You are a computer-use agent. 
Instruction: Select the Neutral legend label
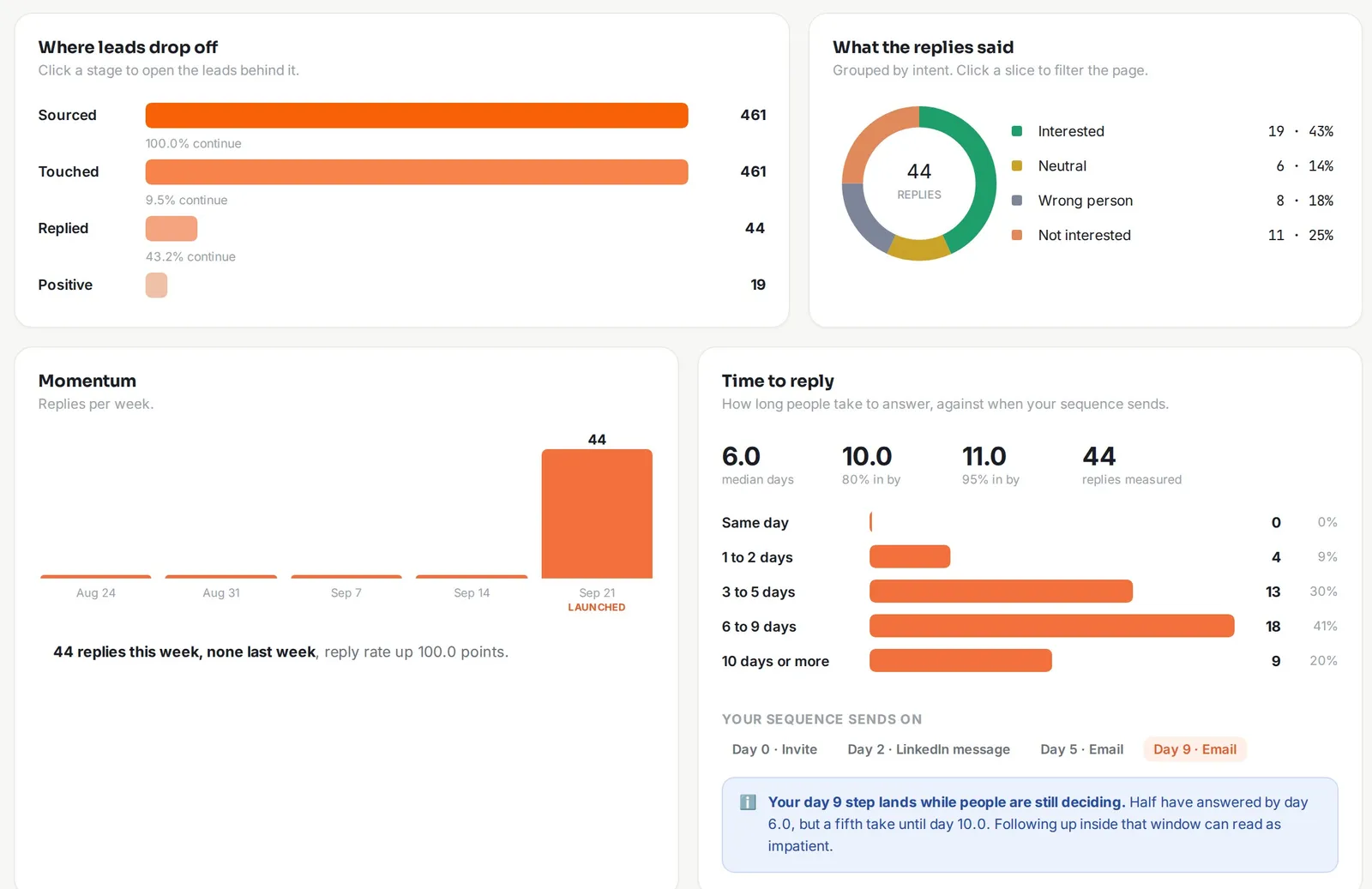[x=1062, y=165]
